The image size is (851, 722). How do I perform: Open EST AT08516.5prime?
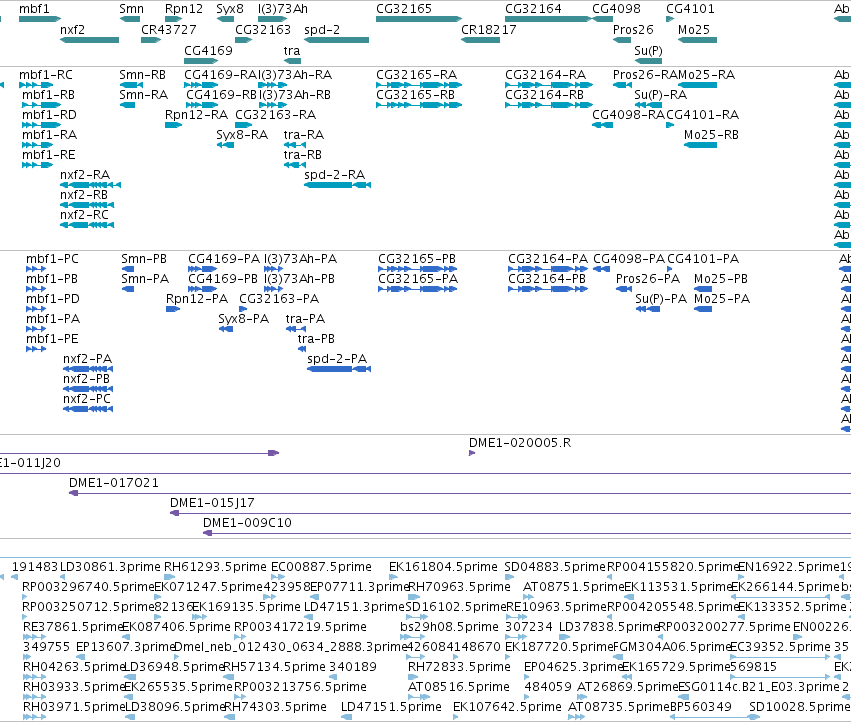pos(459,687)
